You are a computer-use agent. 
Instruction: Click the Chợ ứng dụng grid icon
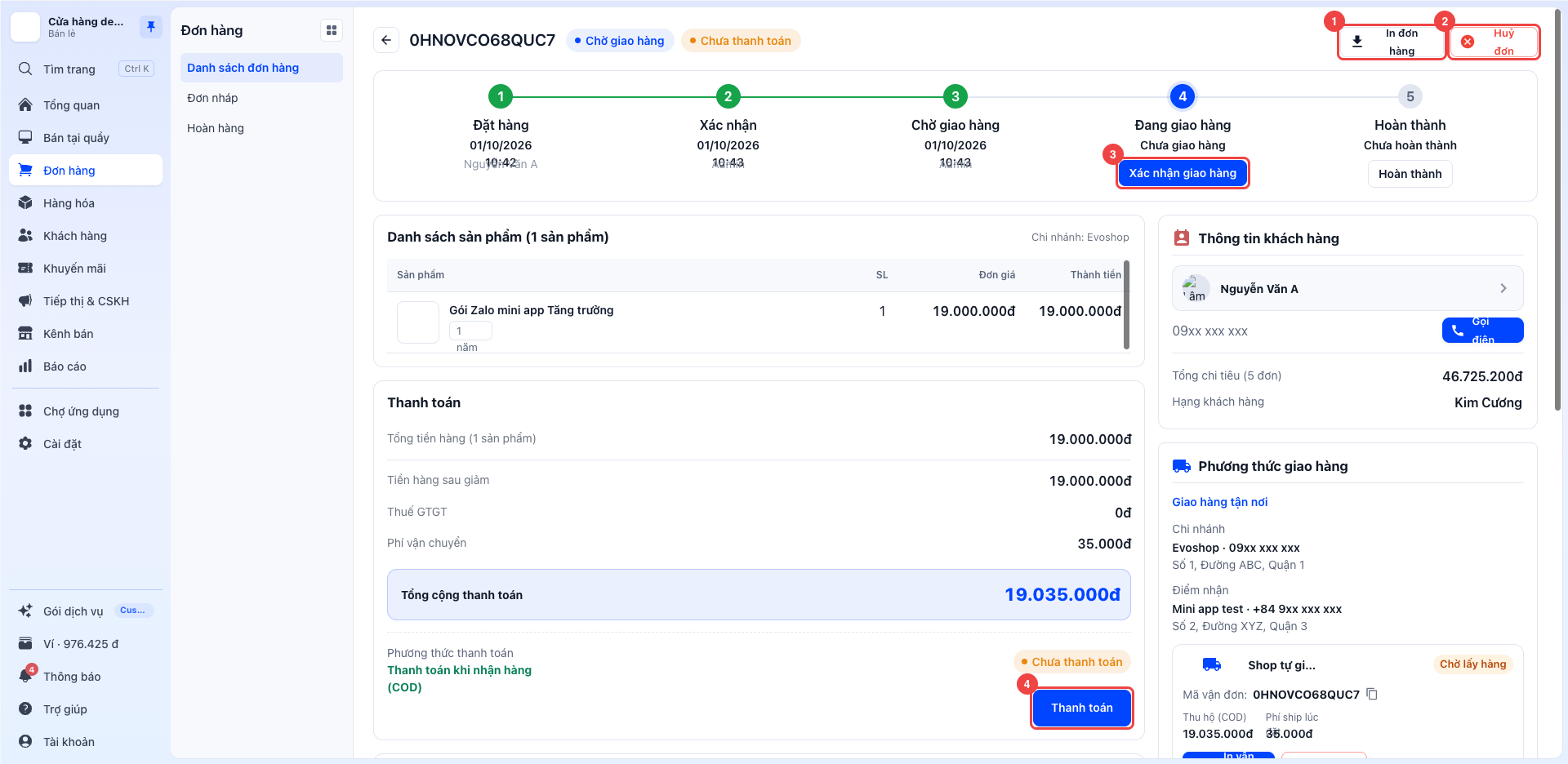click(25, 411)
